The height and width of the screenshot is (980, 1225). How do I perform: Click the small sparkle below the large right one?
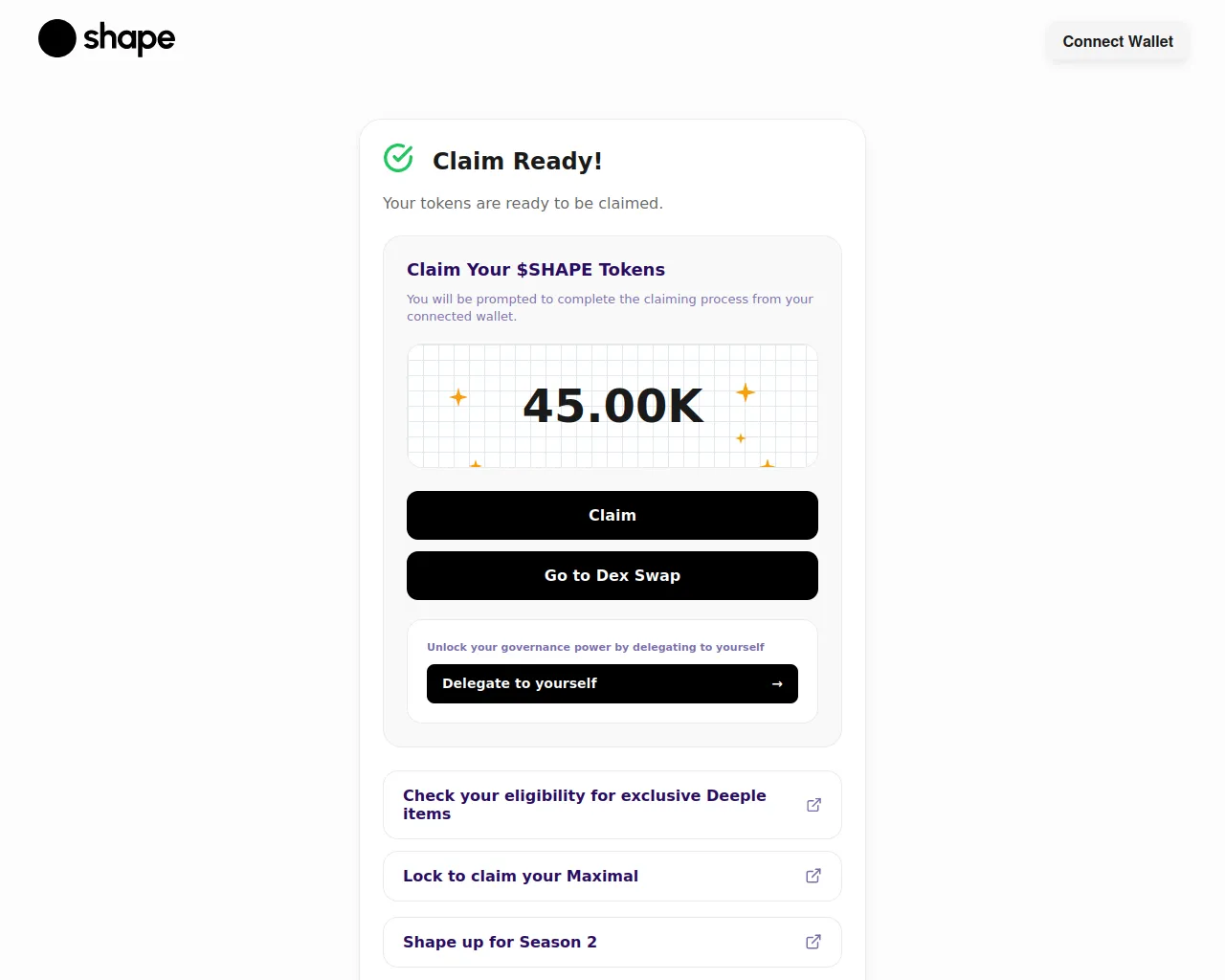(741, 438)
